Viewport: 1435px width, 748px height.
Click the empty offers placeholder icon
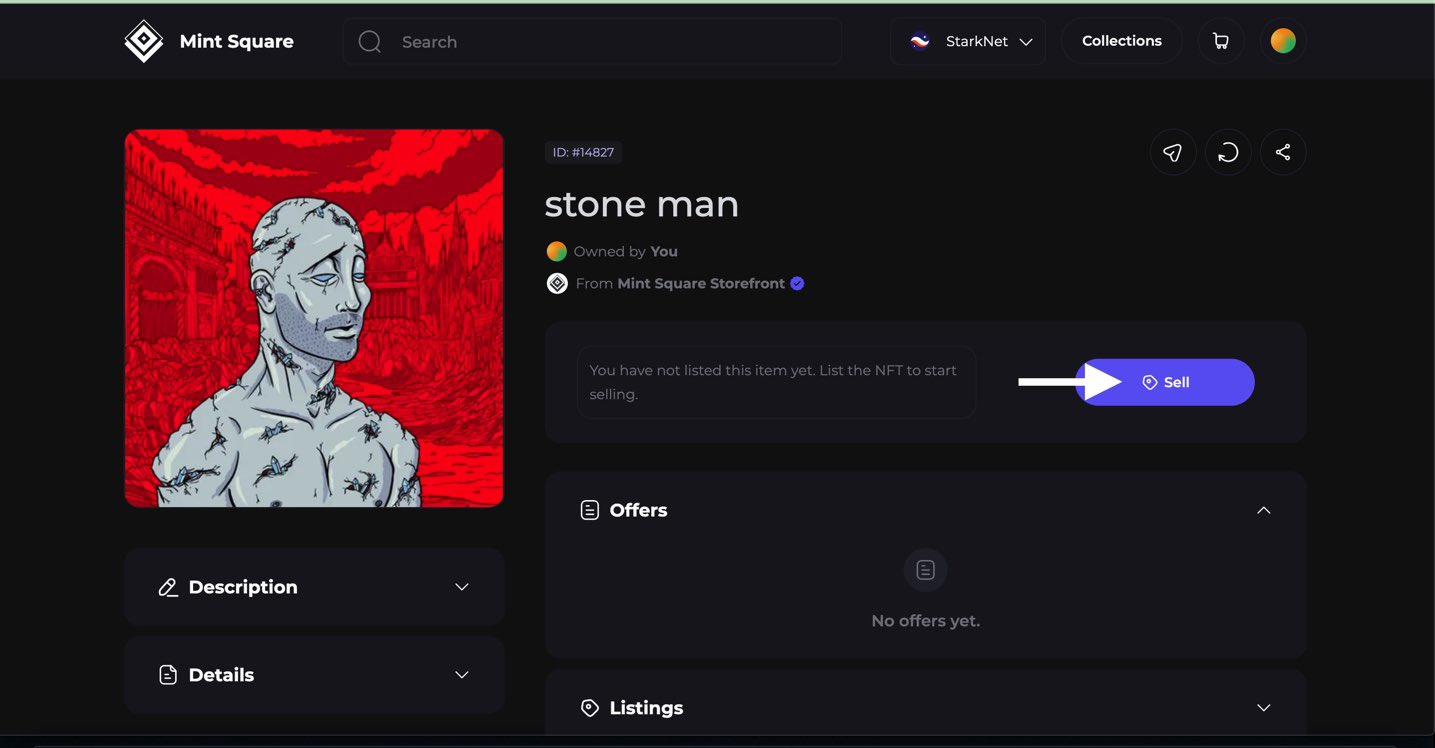pos(926,570)
